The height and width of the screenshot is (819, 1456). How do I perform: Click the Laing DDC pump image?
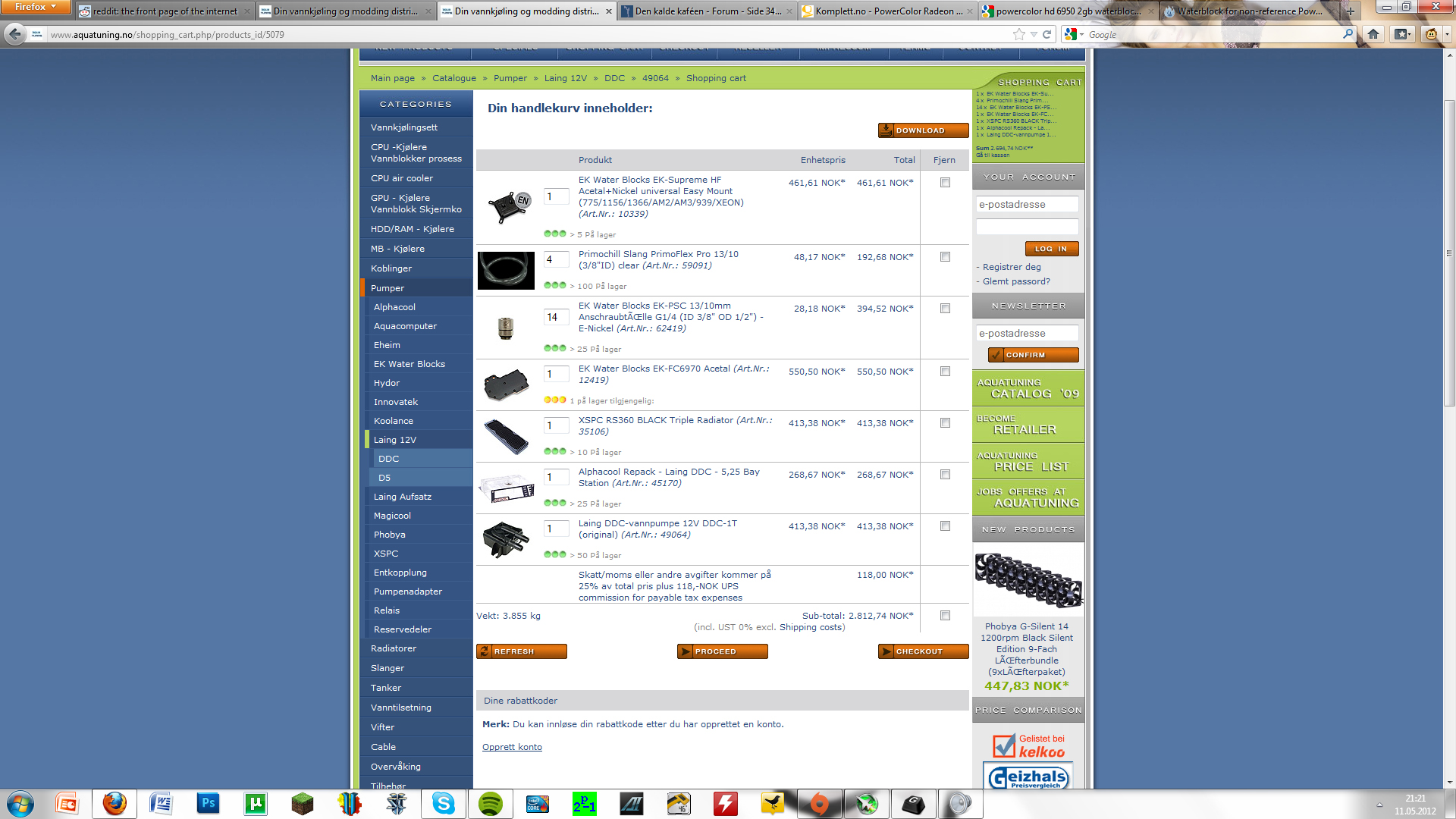506,540
